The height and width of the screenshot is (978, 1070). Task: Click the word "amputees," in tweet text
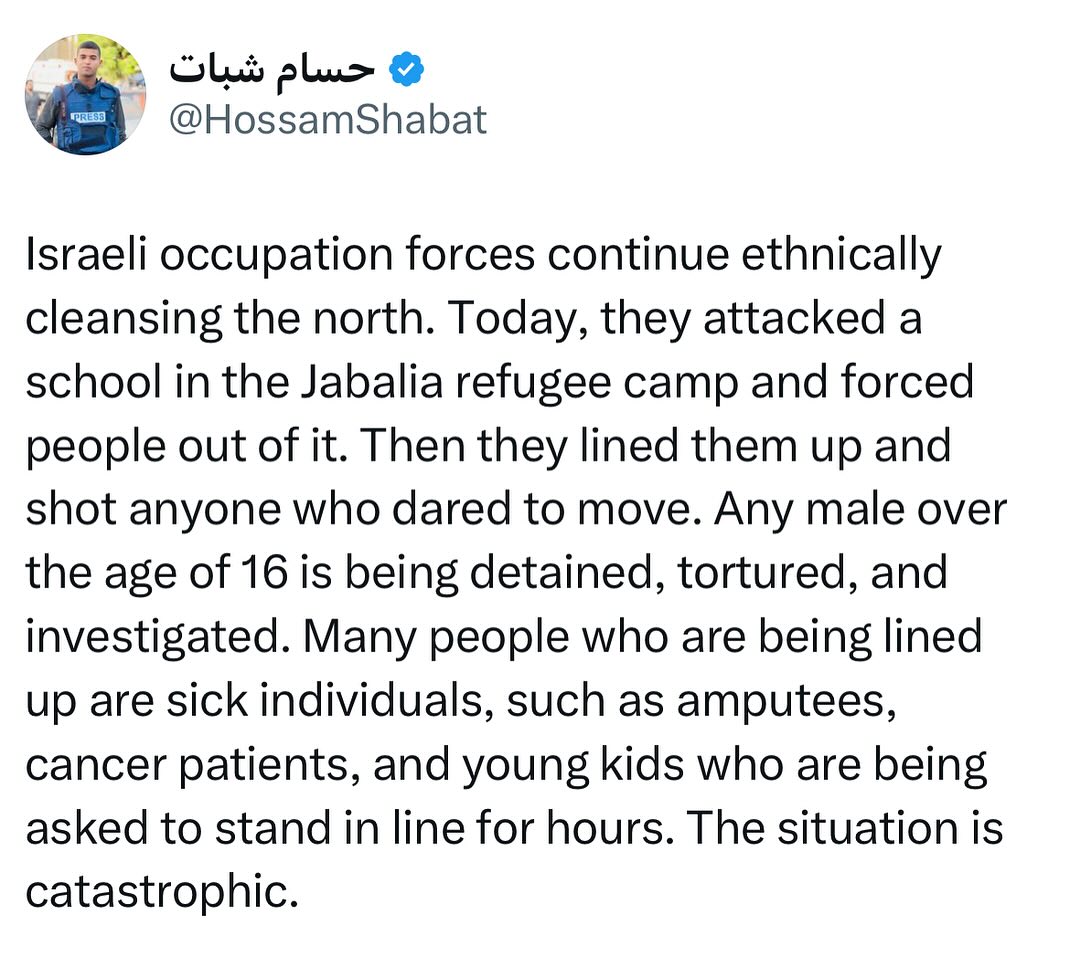[x=784, y=702]
